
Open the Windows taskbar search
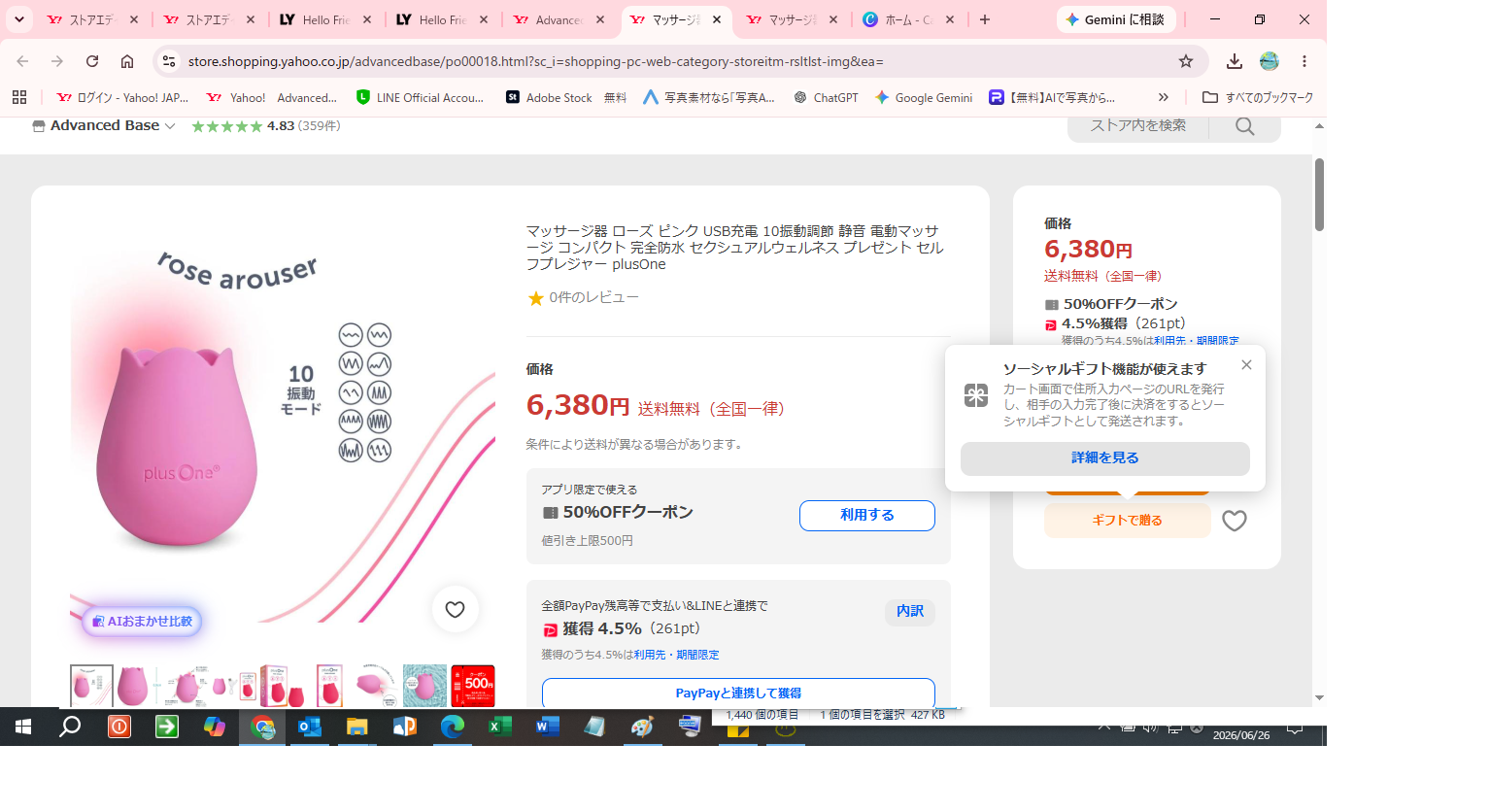click(x=70, y=727)
